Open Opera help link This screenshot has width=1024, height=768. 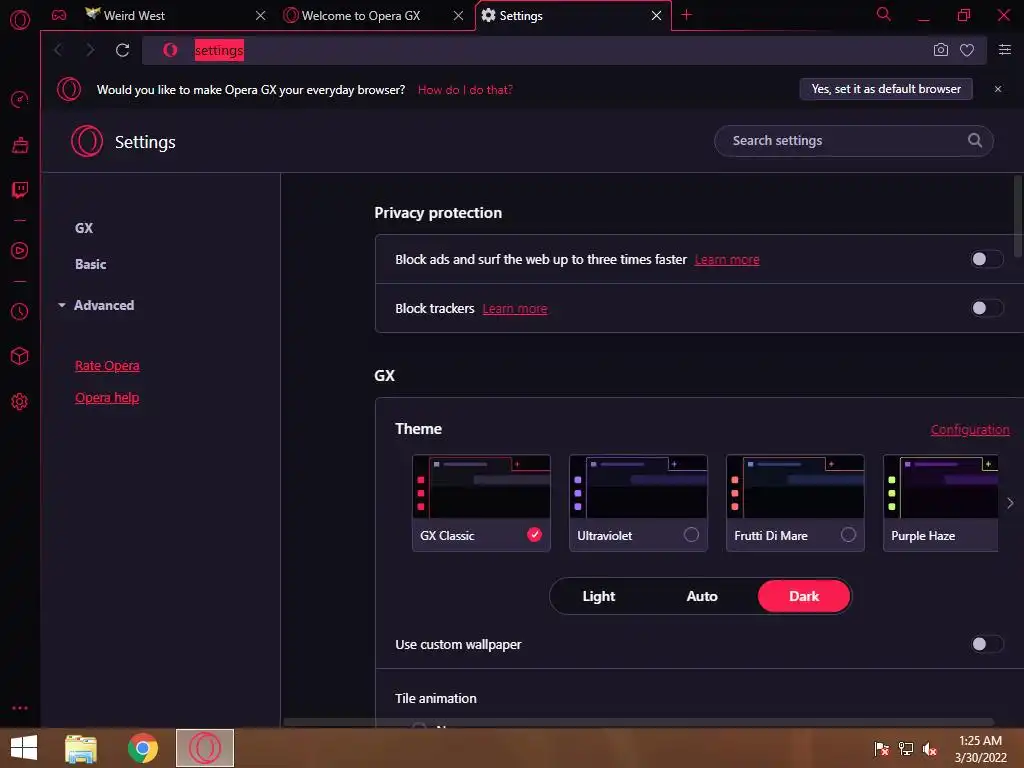tap(107, 398)
